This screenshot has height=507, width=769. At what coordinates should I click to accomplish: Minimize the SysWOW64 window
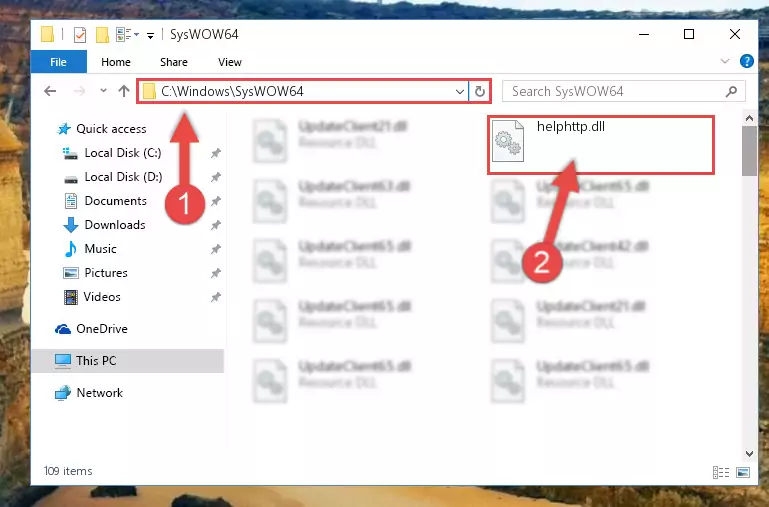click(x=644, y=34)
